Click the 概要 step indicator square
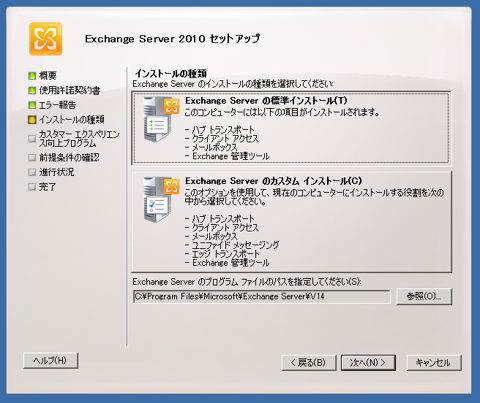The width and height of the screenshot is (480, 403). [32, 76]
